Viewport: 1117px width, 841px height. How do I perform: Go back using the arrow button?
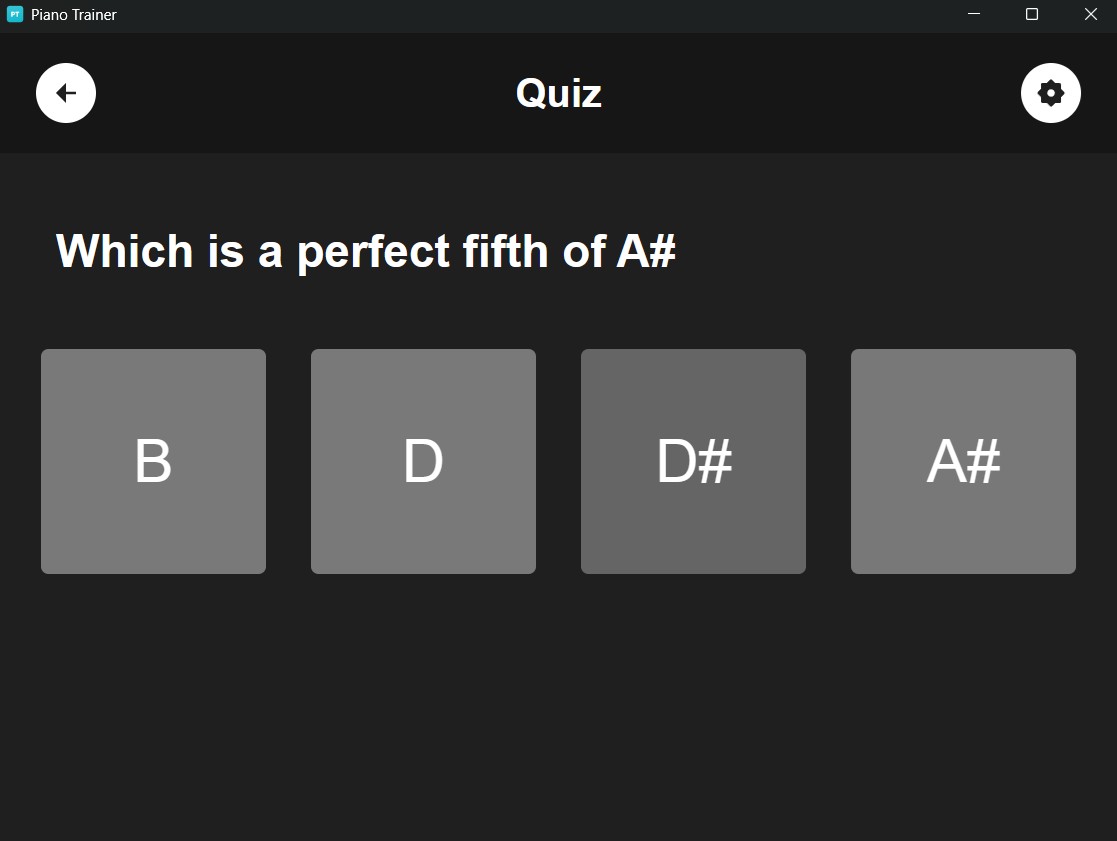(x=66, y=93)
